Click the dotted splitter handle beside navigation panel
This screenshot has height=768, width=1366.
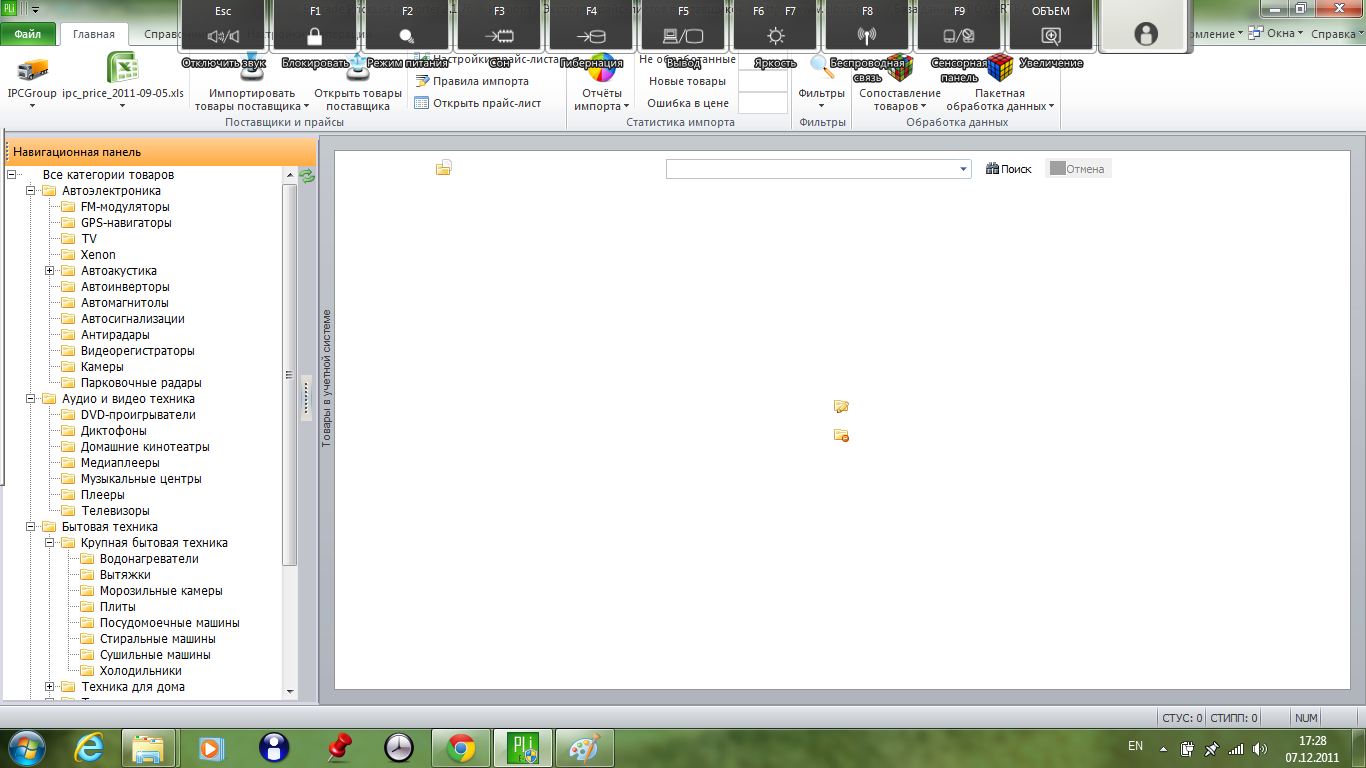pos(307,399)
